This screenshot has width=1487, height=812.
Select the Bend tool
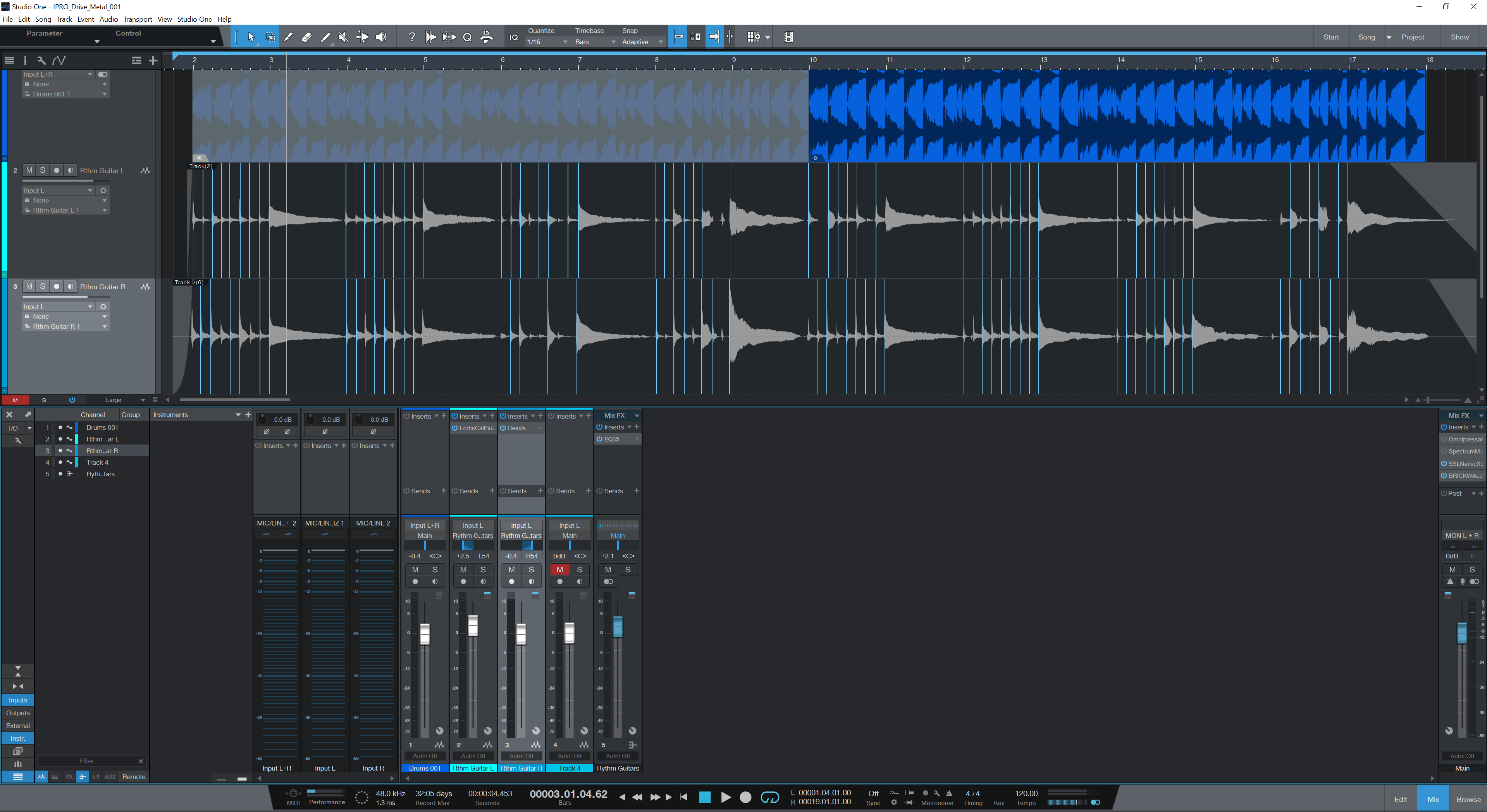point(363,37)
